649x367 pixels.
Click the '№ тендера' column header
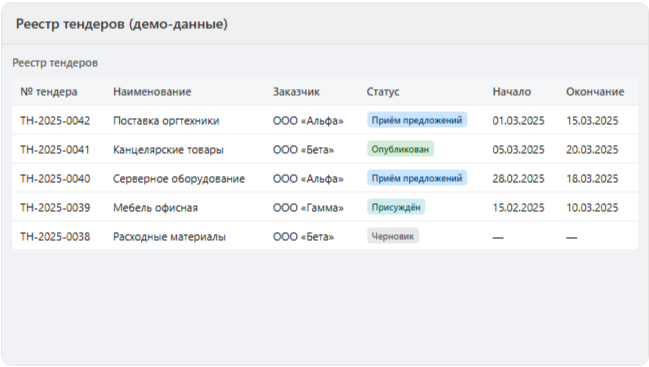coord(49,92)
